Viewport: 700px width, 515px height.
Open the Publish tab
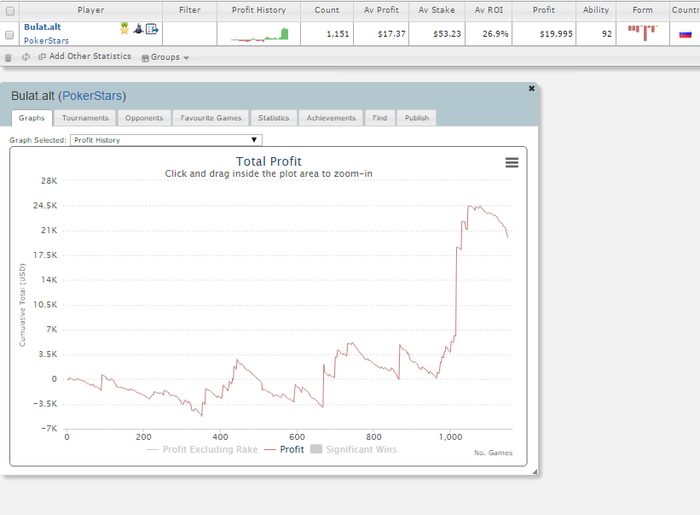[417, 118]
